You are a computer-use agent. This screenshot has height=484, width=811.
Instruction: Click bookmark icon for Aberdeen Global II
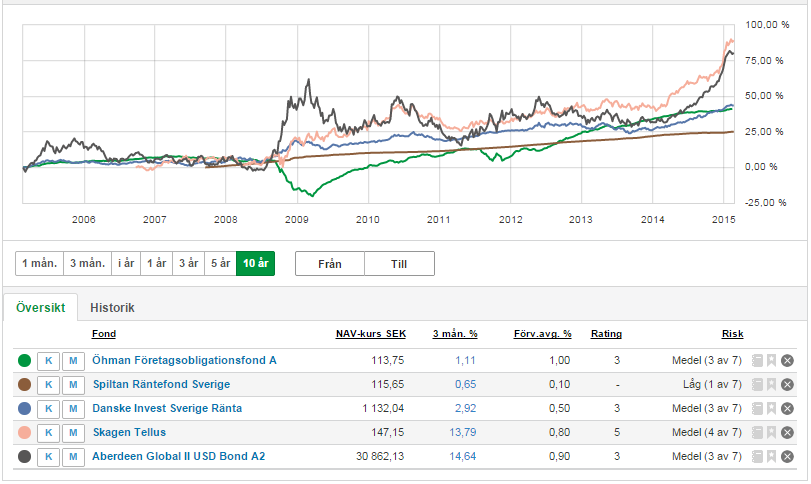(771, 457)
